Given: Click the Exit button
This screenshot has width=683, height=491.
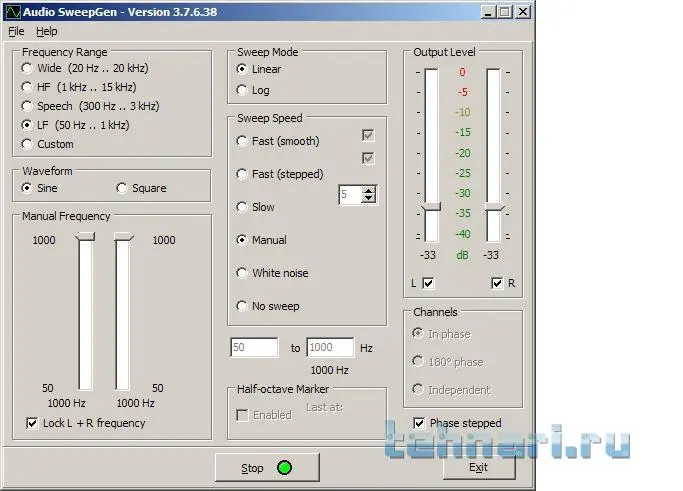Looking at the screenshot, I should coord(479,467).
